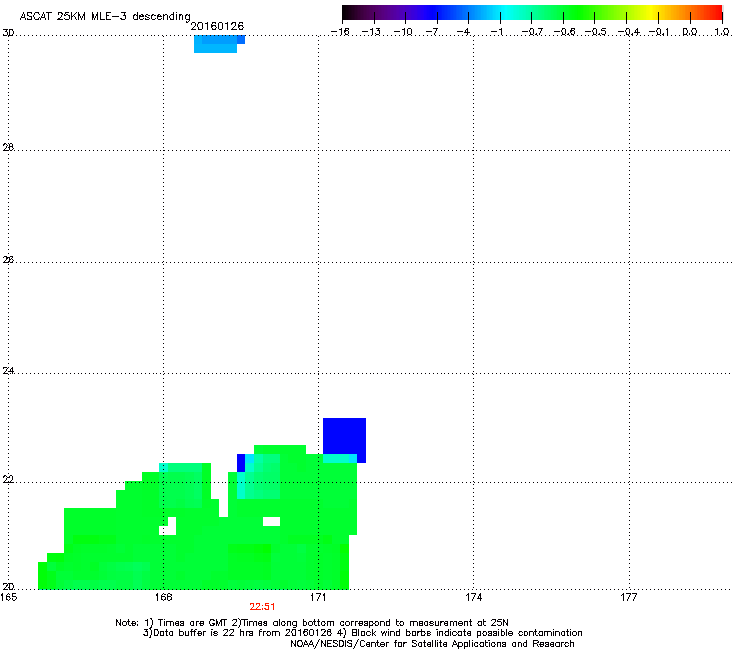
Task: Click the color bar label -1
Action: pyautogui.click(x=496, y=32)
